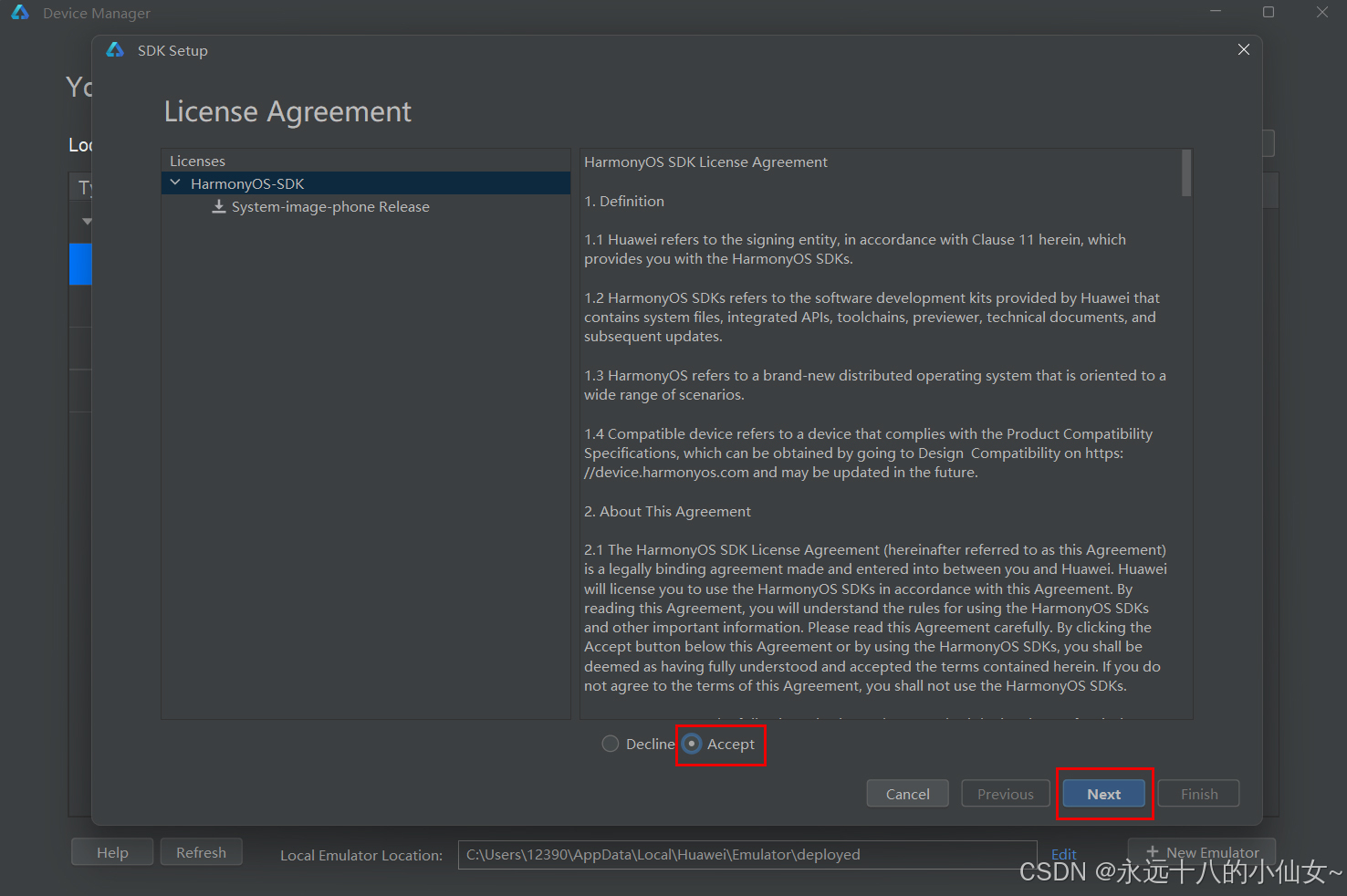The image size is (1347, 896).
Task: Maximize the Device Manager window
Action: click(x=1269, y=12)
